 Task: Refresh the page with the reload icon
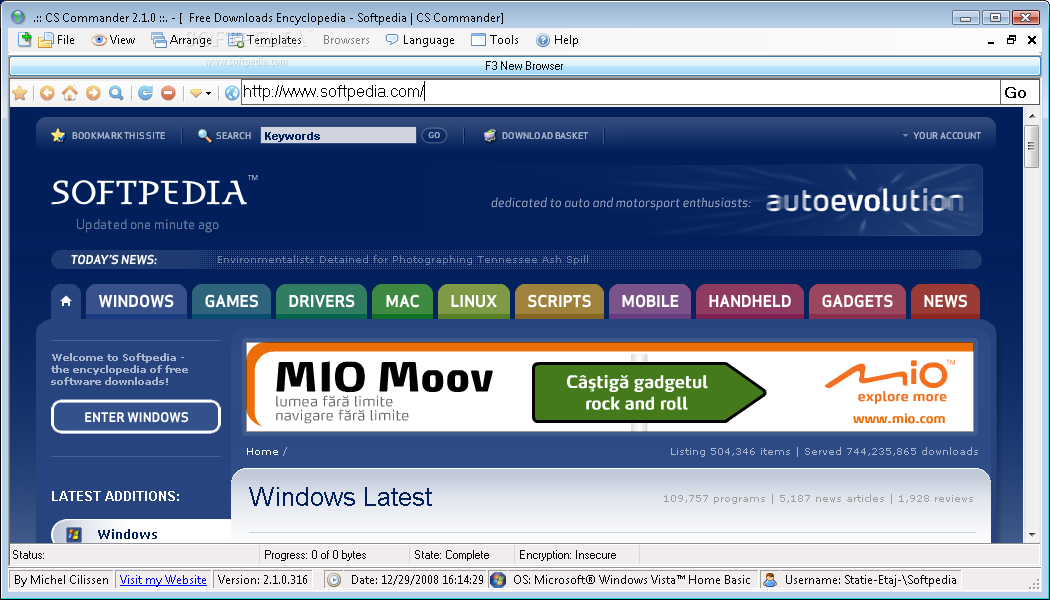click(x=145, y=93)
